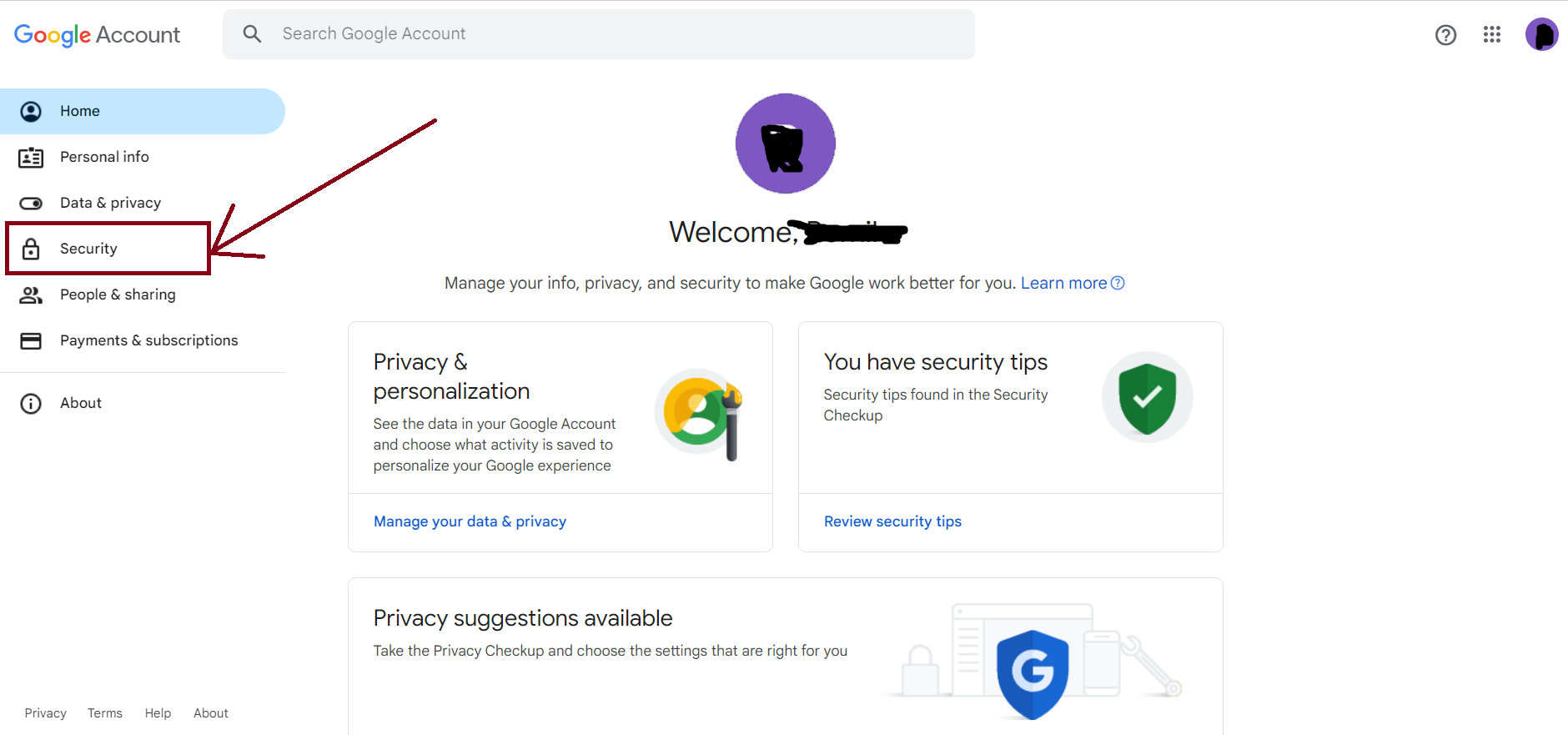Click the help question mark icon
This screenshot has width=1568, height=735.
[x=1445, y=35]
